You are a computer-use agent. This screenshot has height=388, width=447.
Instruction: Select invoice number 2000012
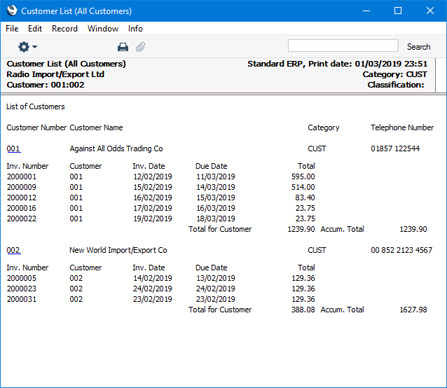point(21,198)
